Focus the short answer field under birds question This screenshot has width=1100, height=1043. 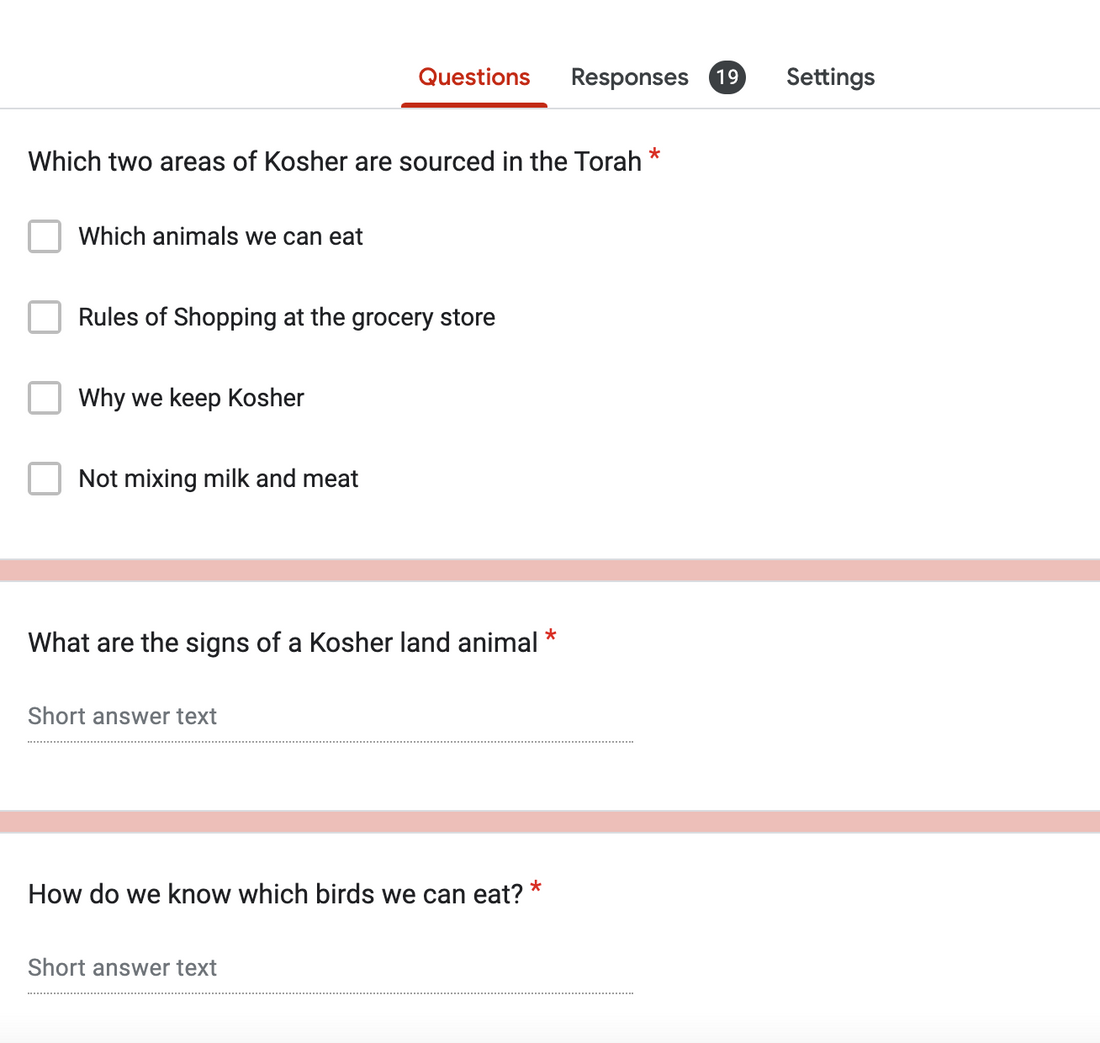[330, 968]
